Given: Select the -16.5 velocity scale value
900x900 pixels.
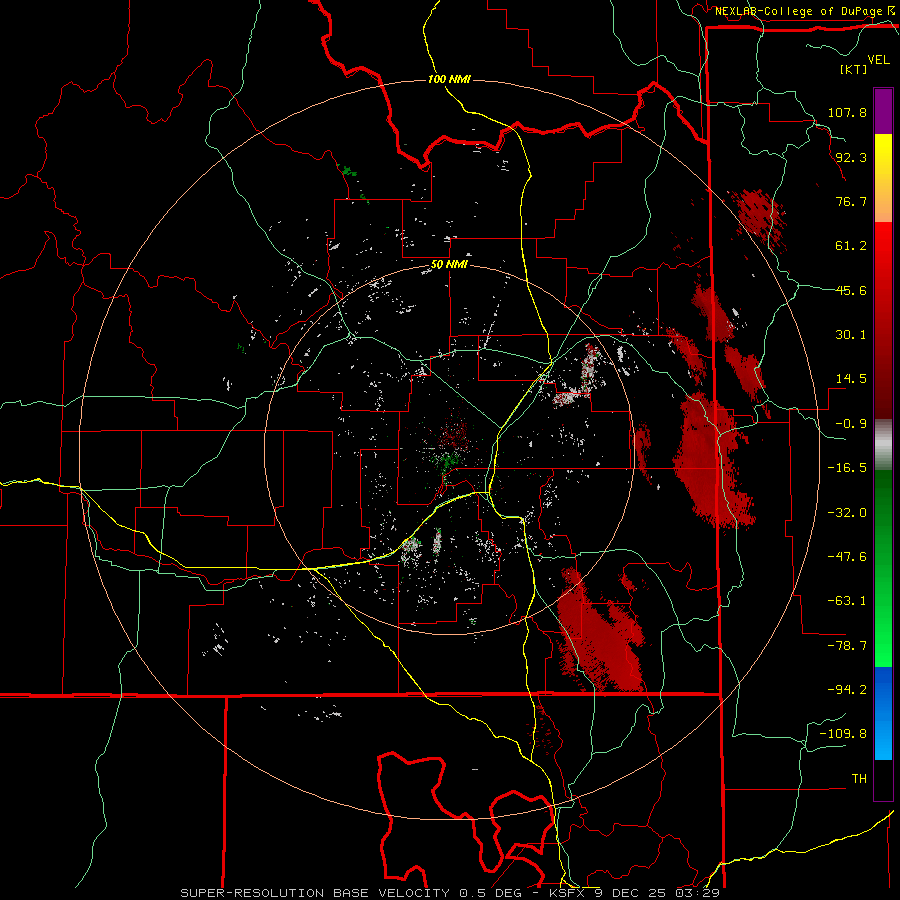Looking at the screenshot, I should 847,468.
